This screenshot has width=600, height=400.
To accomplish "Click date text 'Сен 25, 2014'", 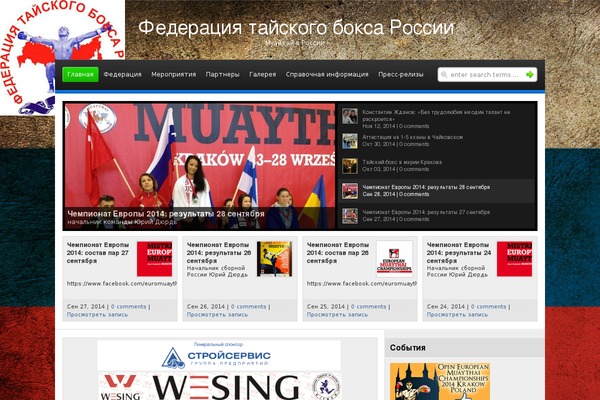I will click(x=326, y=307).
